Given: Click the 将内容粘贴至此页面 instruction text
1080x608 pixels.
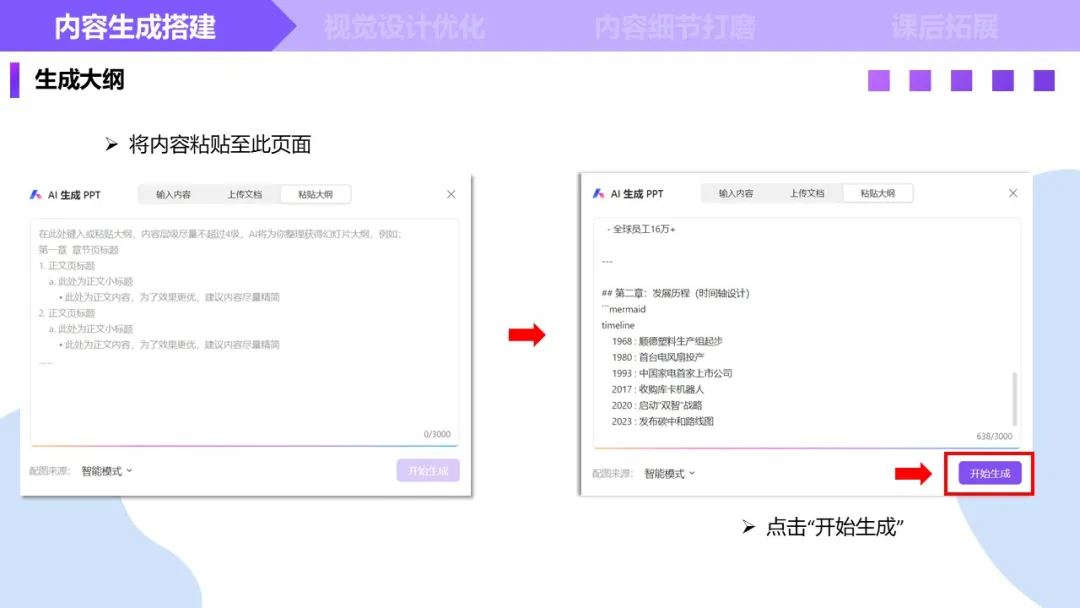Looking at the screenshot, I should [220, 145].
